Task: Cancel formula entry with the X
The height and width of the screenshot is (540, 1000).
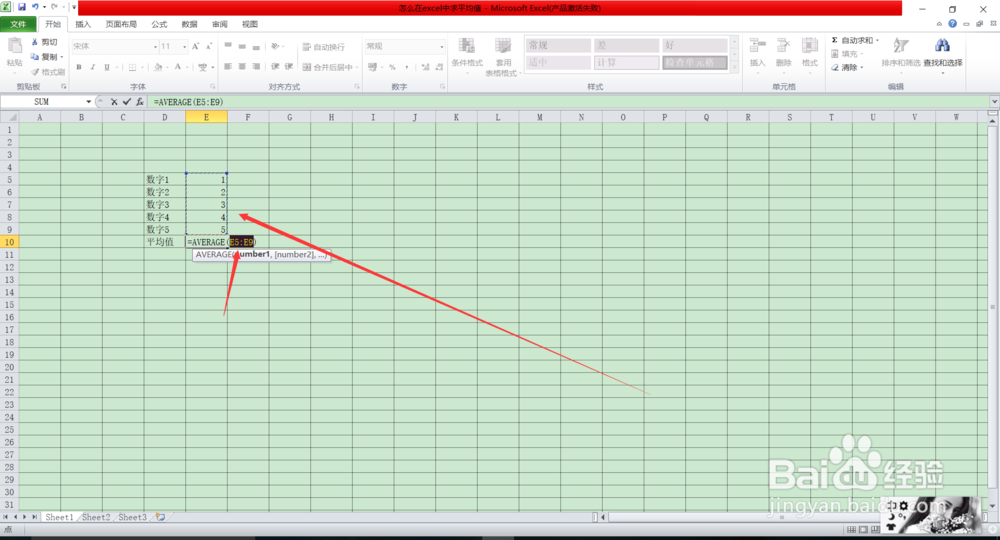Action: [114, 102]
